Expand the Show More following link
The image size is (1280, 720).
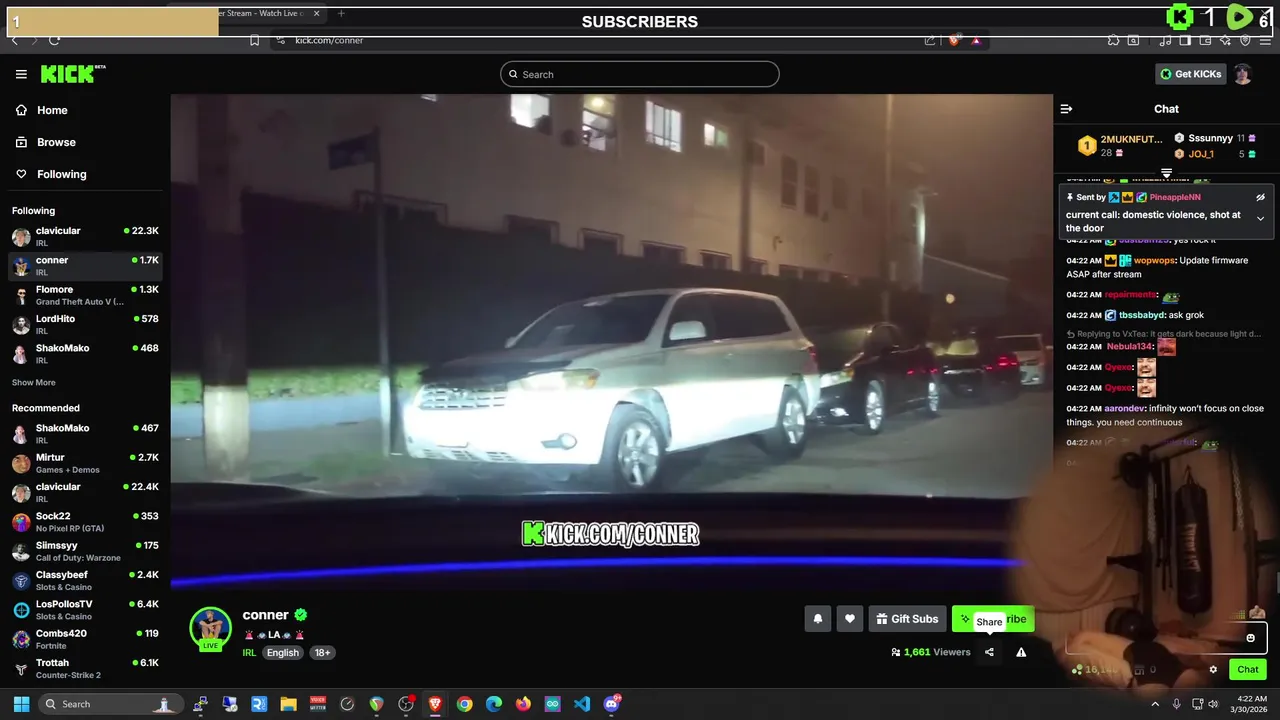coord(33,382)
